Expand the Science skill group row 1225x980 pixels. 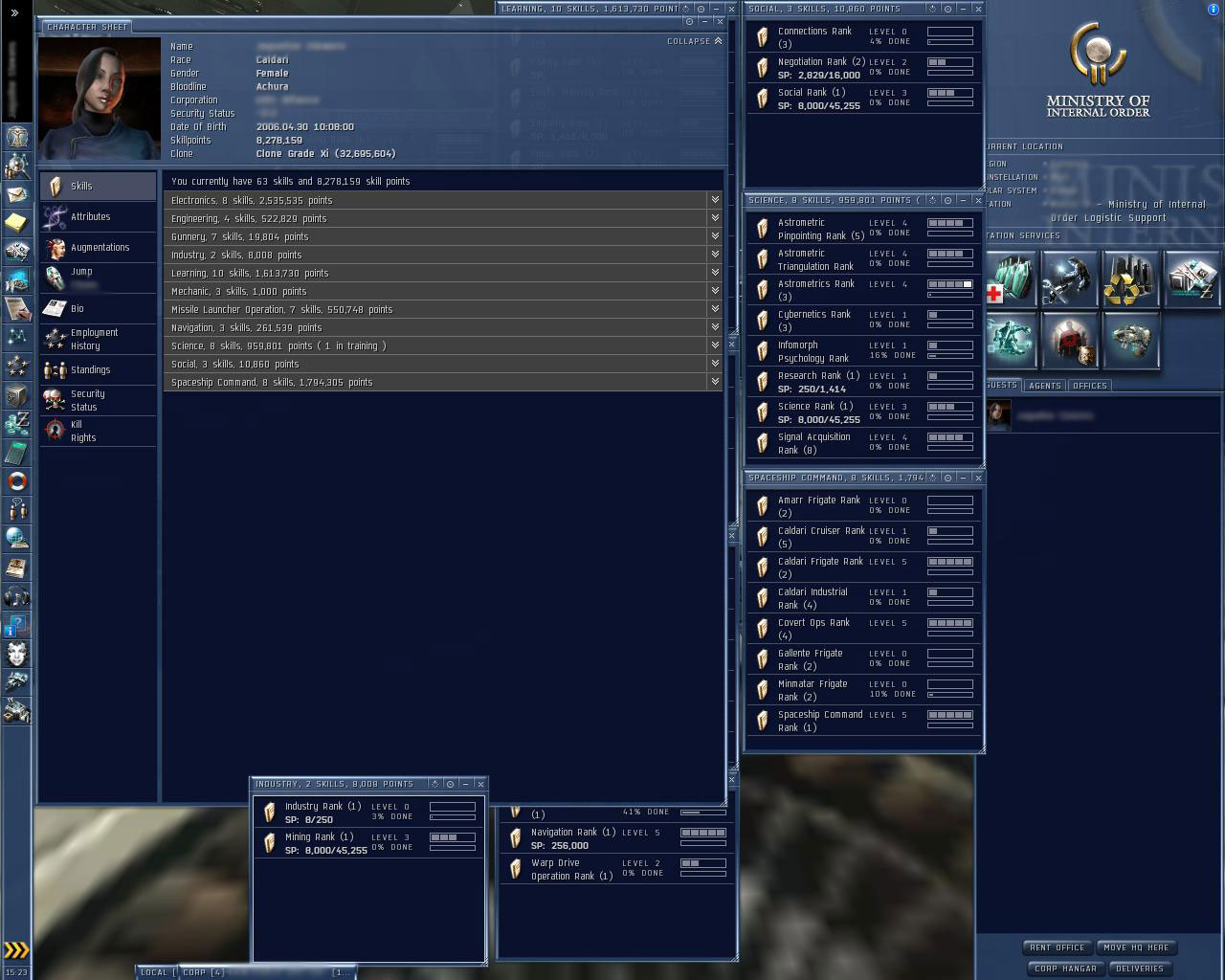[444, 345]
